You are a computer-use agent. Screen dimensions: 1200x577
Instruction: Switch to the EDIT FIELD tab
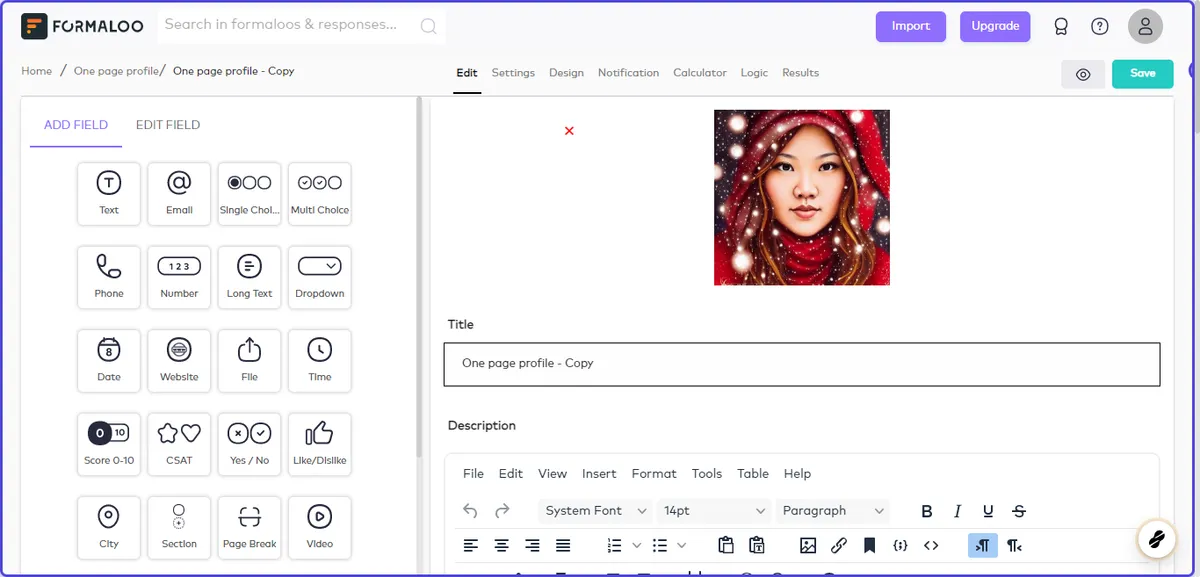coord(168,125)
